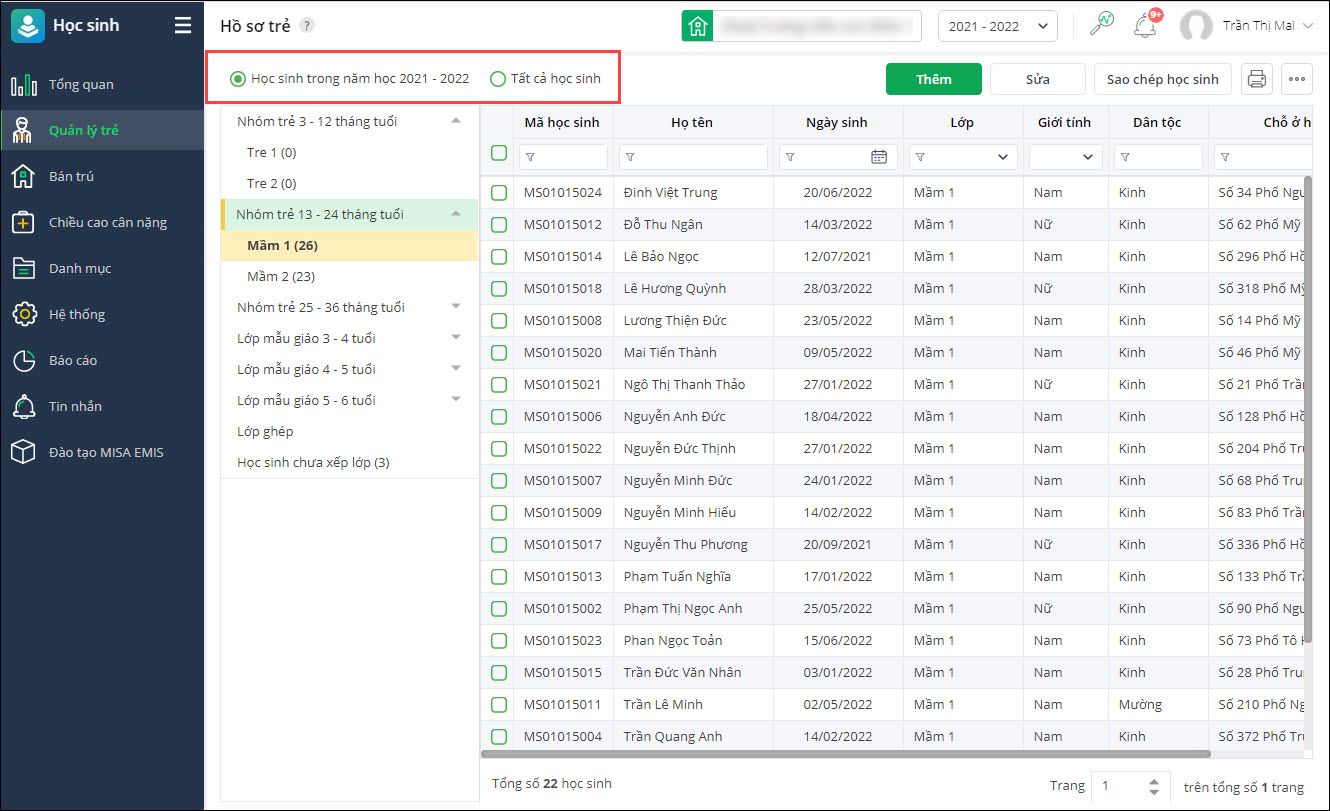Viewport: 1330px width, 811px height.
Task: Click the printer icon
Action: [x=1257, y=79]
